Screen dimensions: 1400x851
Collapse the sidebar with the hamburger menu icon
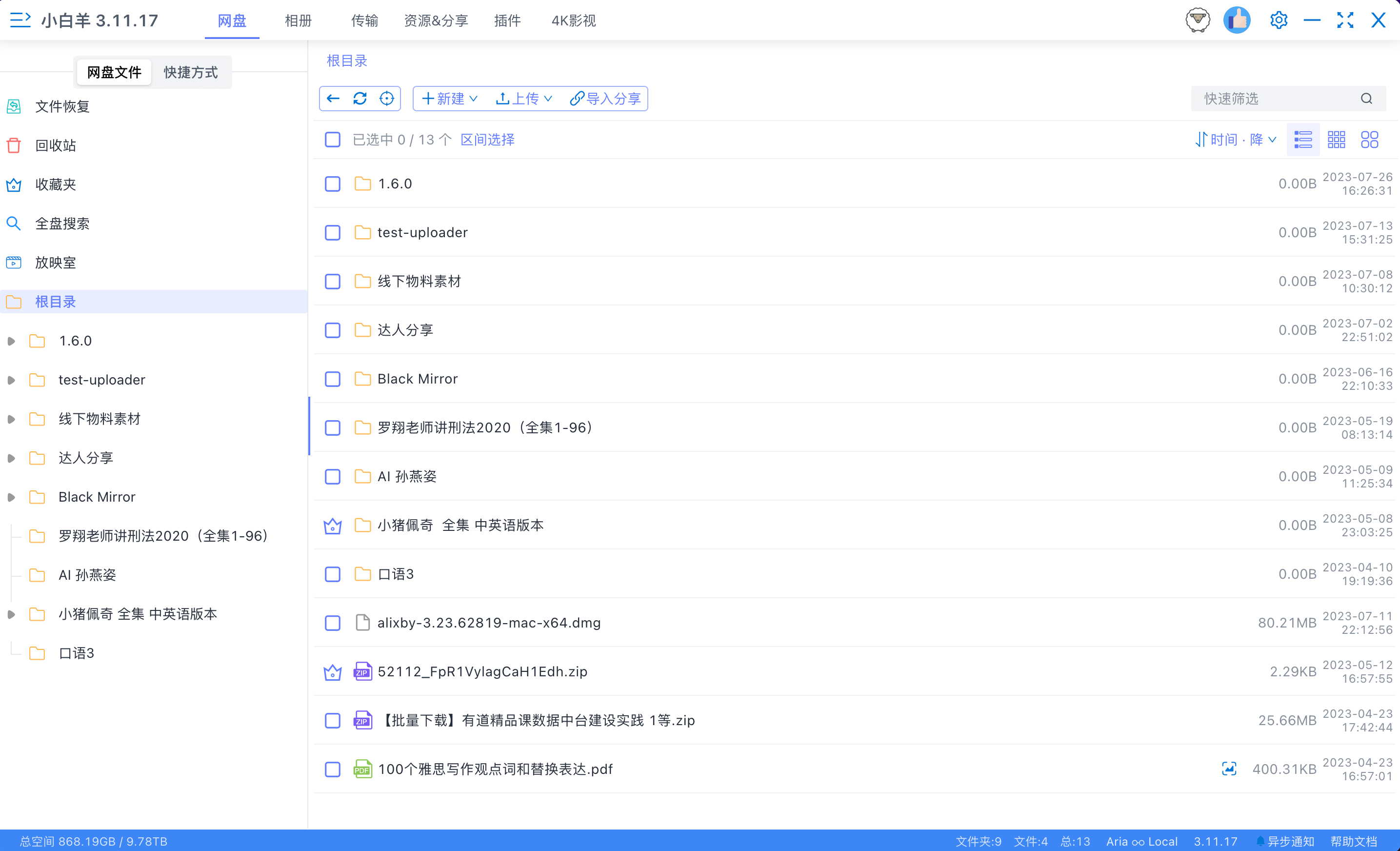pos(20,20)
